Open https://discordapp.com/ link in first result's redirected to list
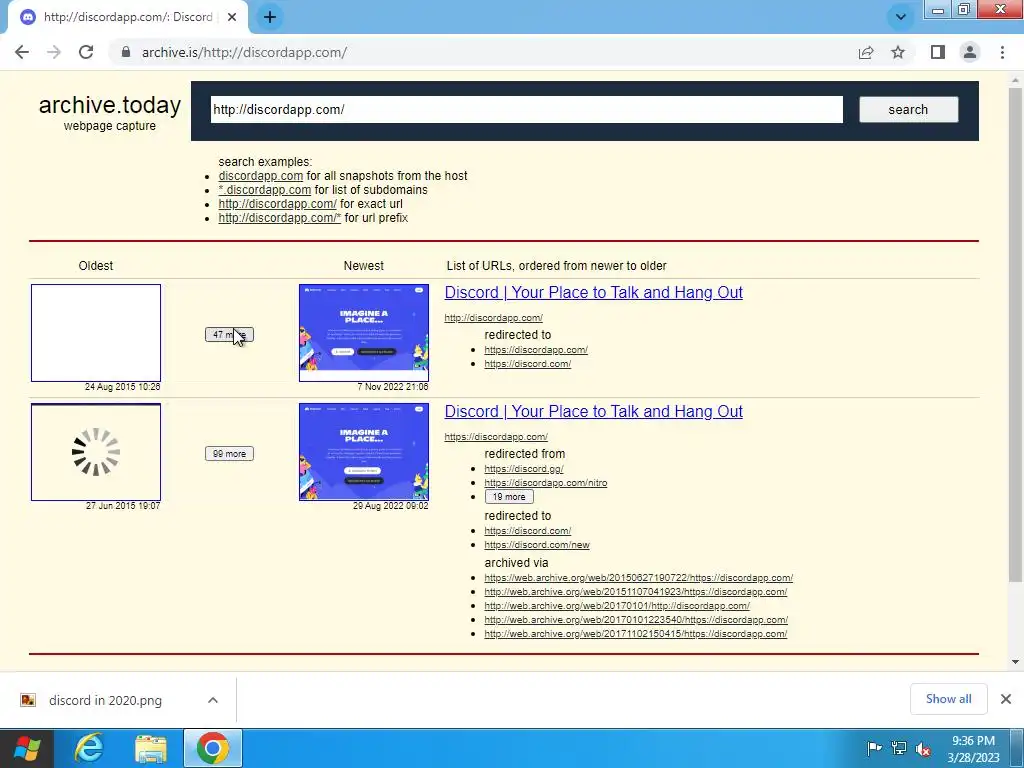 [536, 350]
